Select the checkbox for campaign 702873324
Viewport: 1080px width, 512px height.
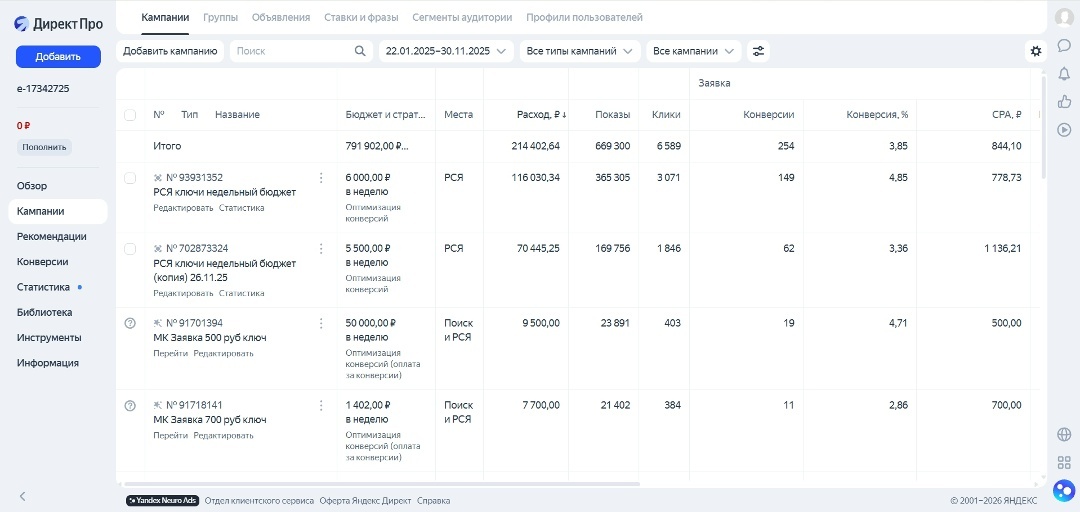point(130,249)
